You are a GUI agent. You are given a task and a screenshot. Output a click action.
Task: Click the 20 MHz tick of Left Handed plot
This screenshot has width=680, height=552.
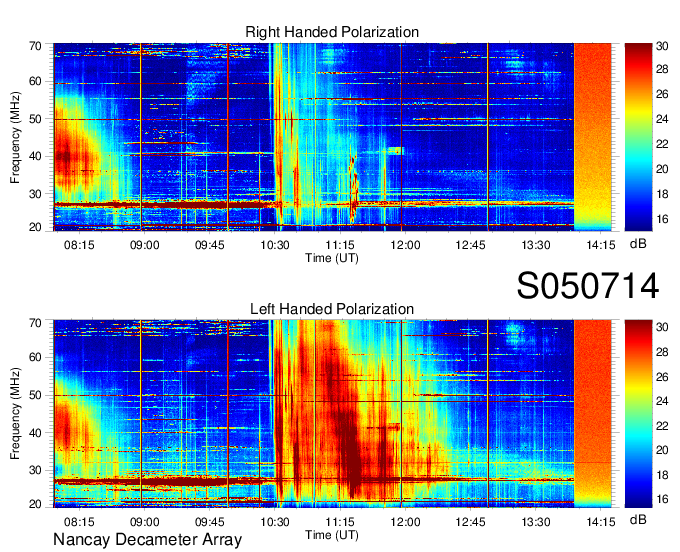click(x=35, y=504)
